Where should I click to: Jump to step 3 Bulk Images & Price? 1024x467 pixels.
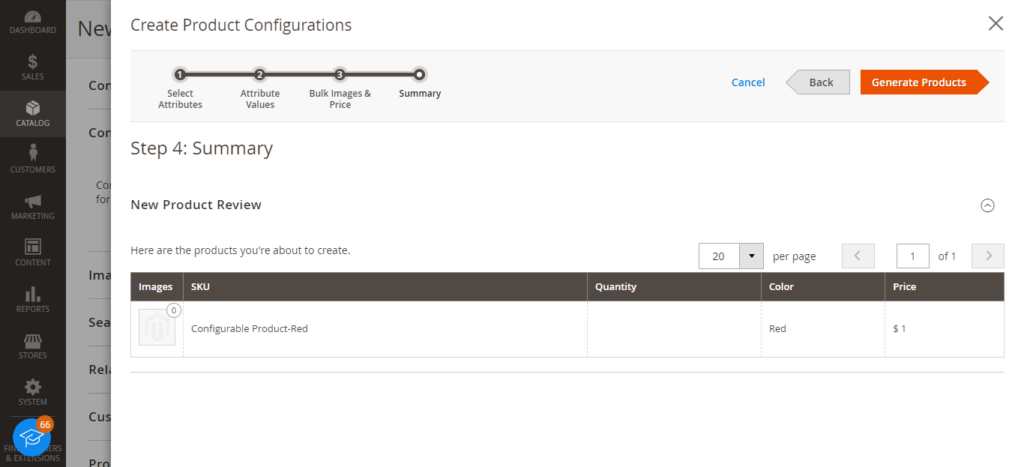(340, 74)
